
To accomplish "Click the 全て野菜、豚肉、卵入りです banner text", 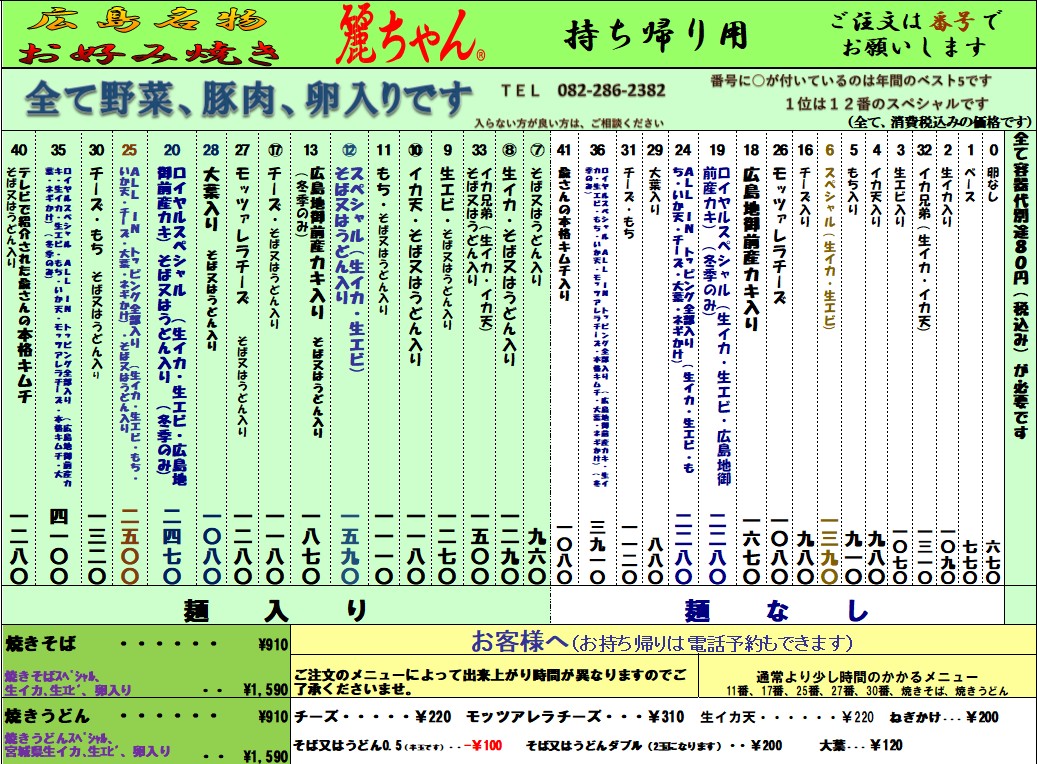I will point(249,99).
